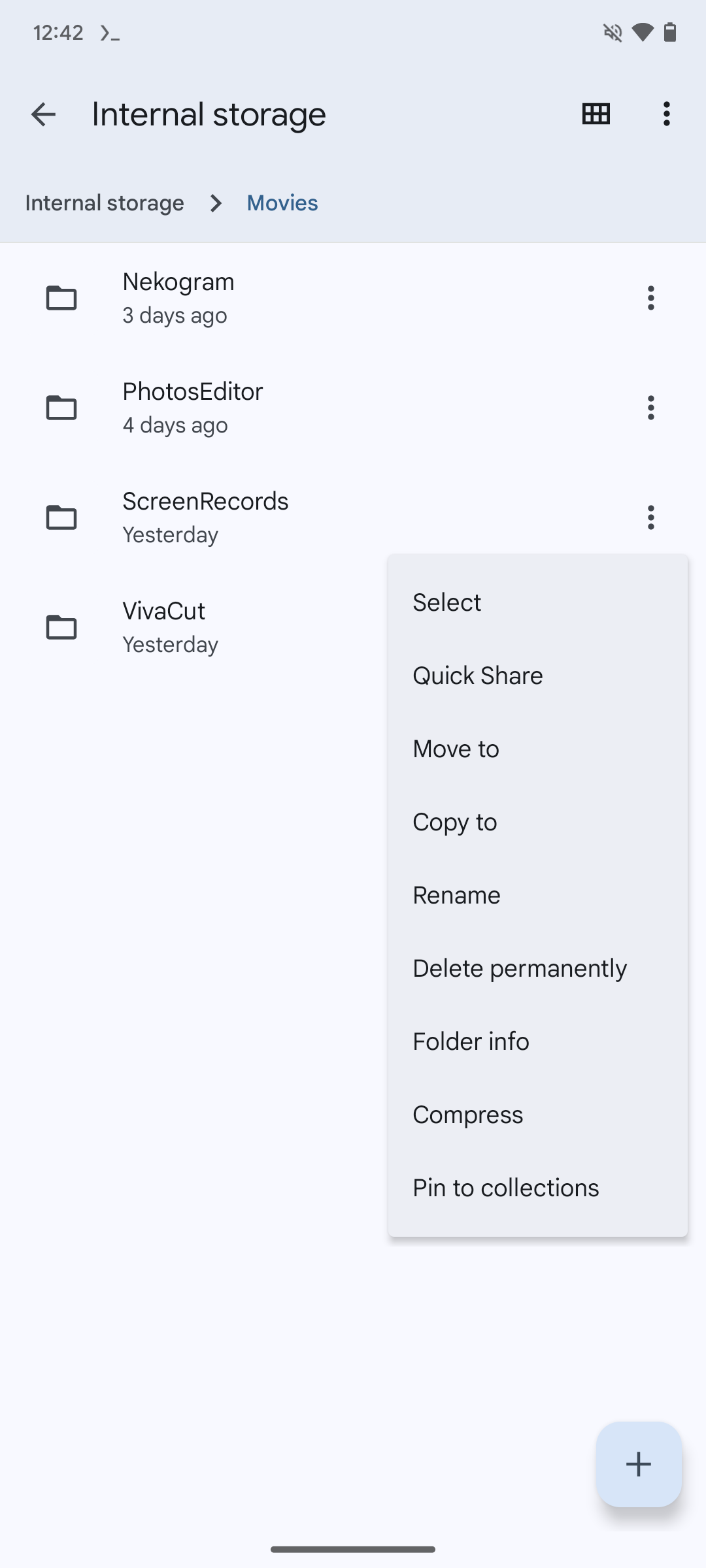Image resolution: width=706 pixels, height=1568 pixels.
Task: Open the top-right overflow menu
Action: pos(666,114)
